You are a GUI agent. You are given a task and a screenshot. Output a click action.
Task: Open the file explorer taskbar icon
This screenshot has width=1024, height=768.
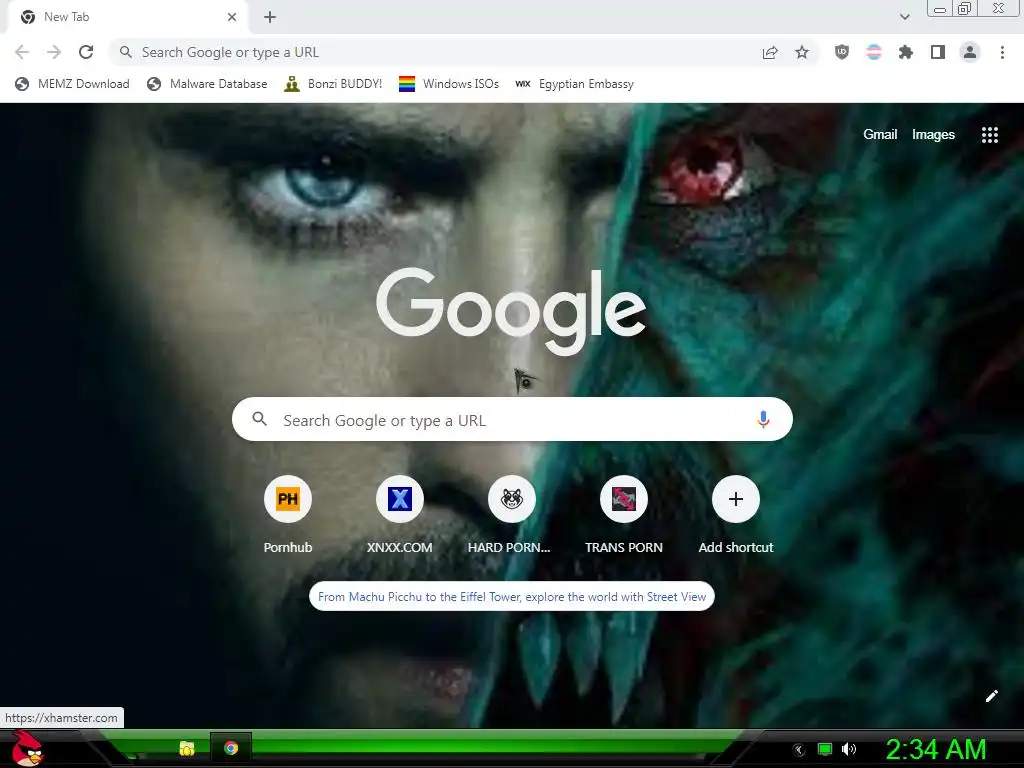coord(187,748)
